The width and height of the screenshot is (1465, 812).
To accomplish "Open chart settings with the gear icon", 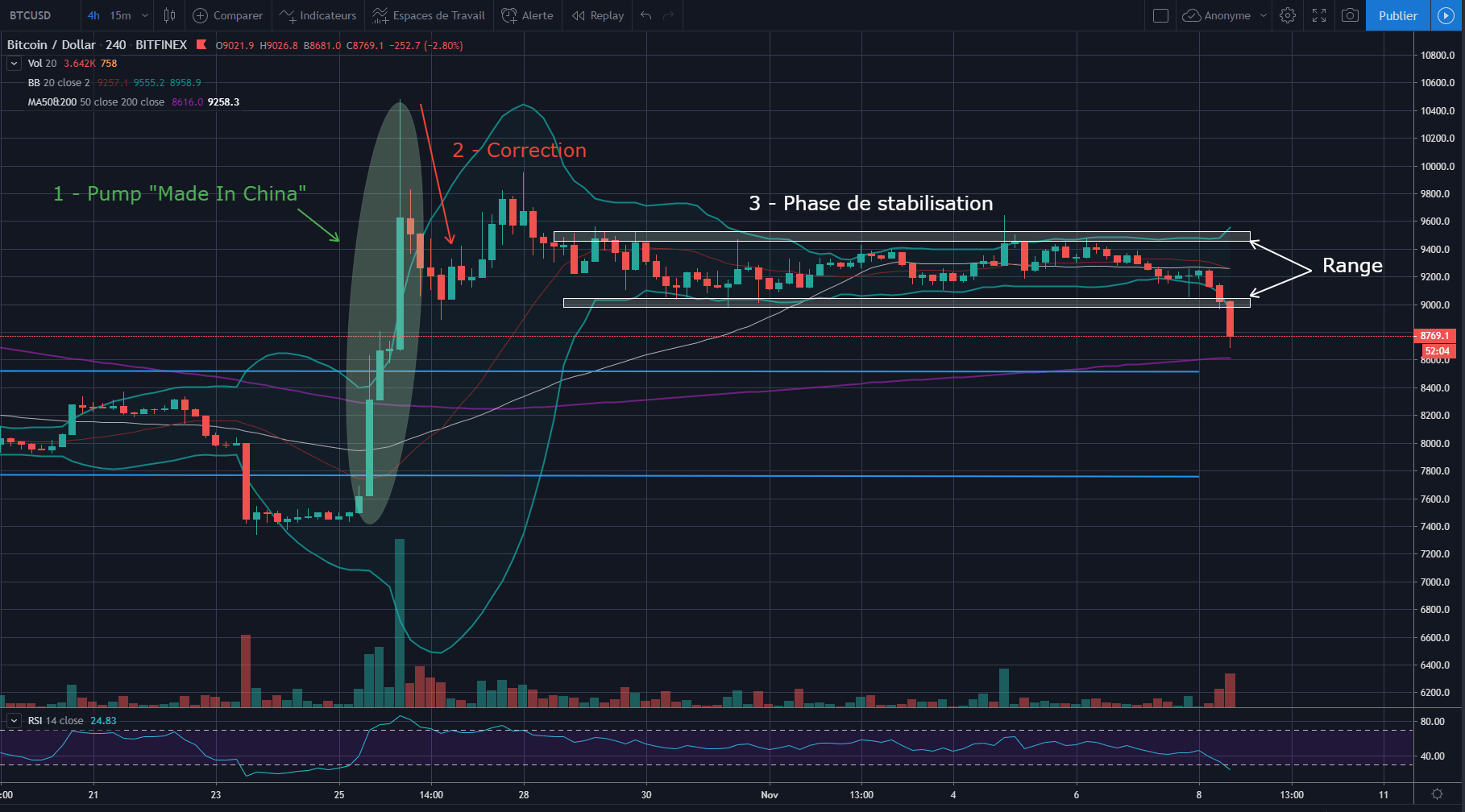I will [1287, 15].
